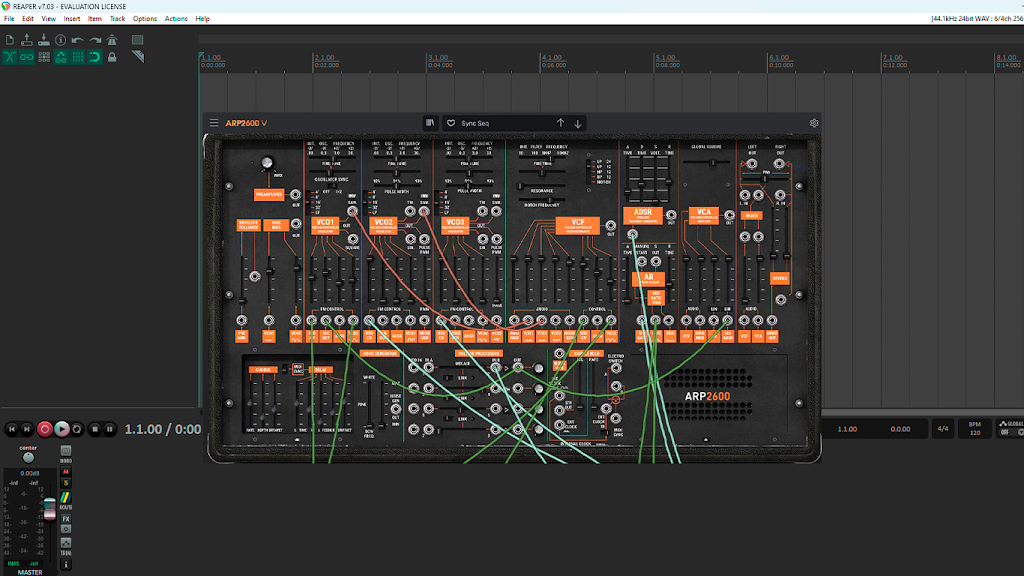Open the Item menu
Viewport: 1024px width, 576px height.
point(95,19)
